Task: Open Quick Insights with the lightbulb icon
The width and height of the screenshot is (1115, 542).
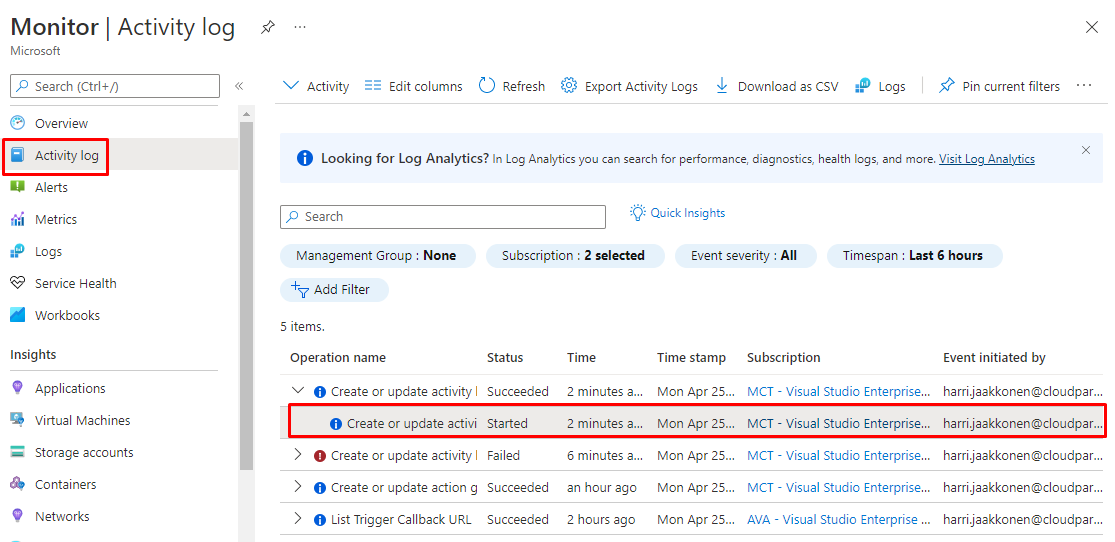Action: pos(638,213)
